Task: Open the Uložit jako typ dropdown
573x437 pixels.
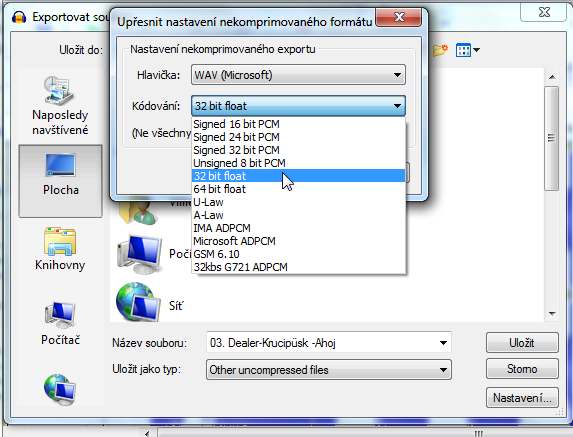Action: click(x=329, y=370)
